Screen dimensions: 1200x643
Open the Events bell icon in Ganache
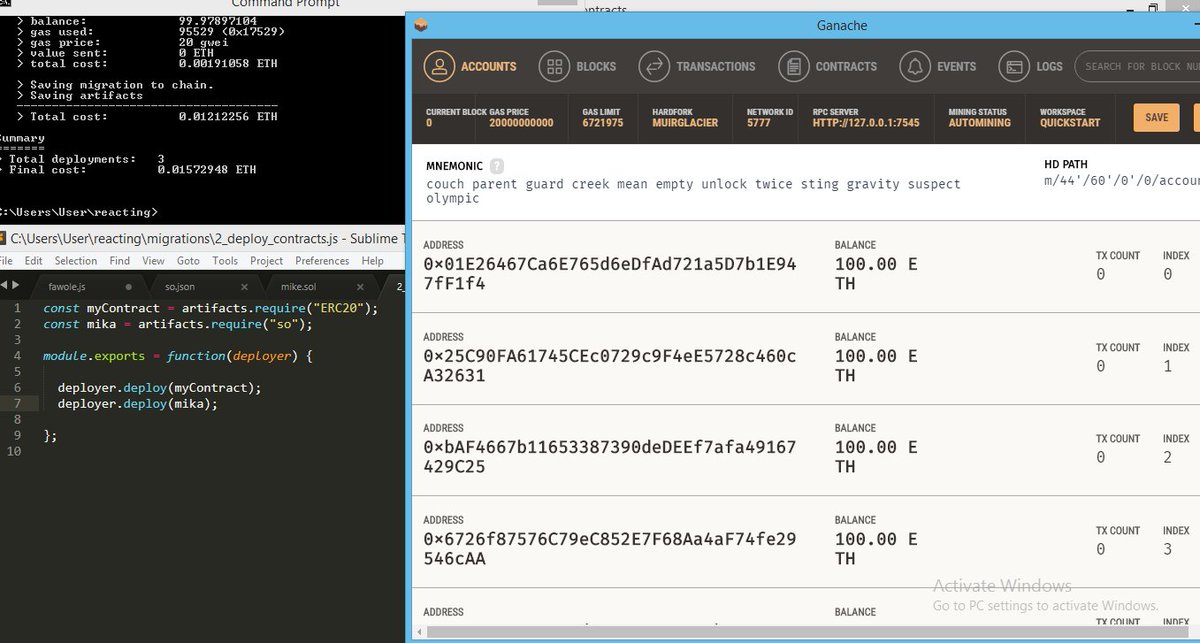(x=915, y=66)
